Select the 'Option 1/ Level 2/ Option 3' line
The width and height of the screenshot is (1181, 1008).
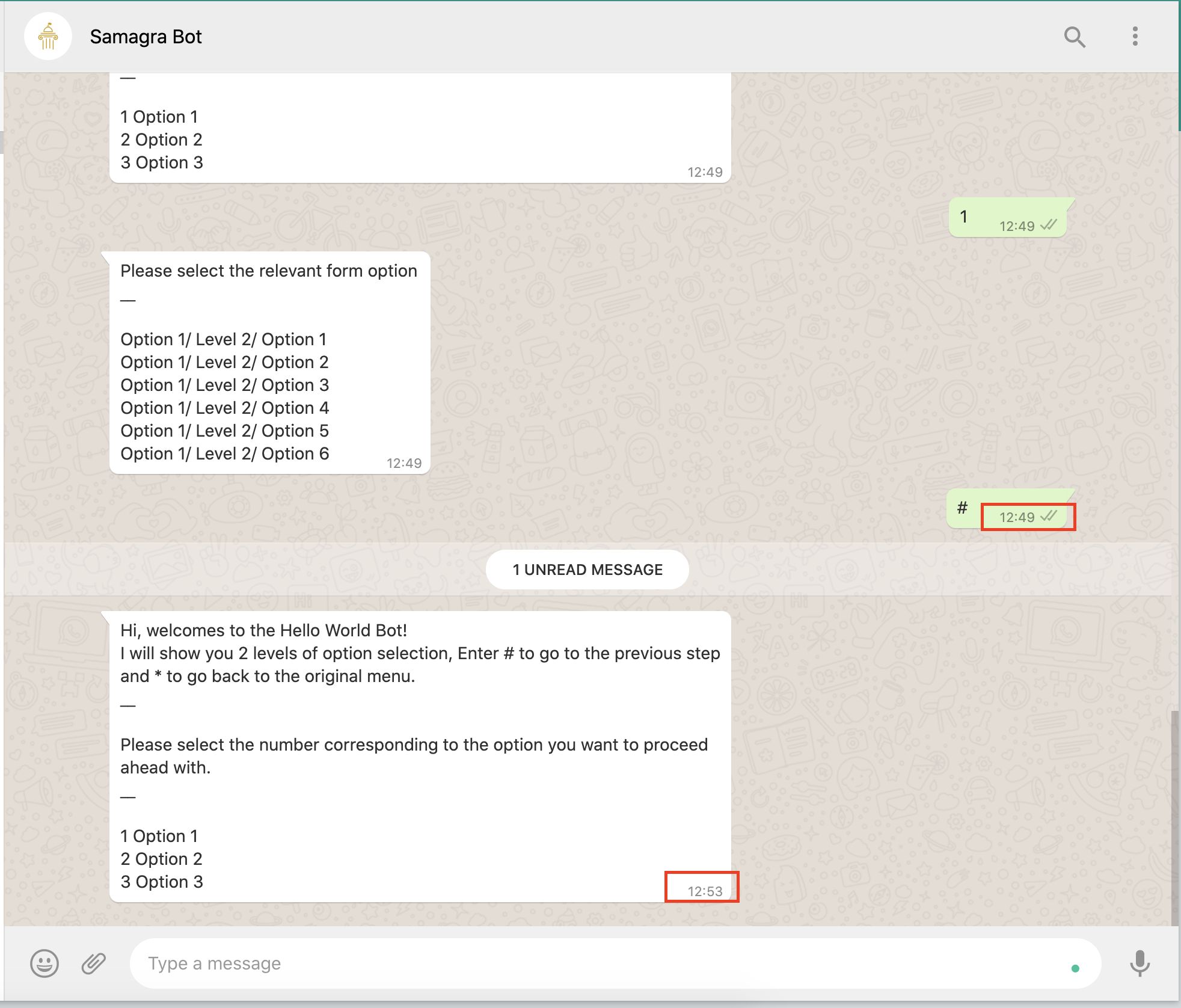(x=225, y=385)
